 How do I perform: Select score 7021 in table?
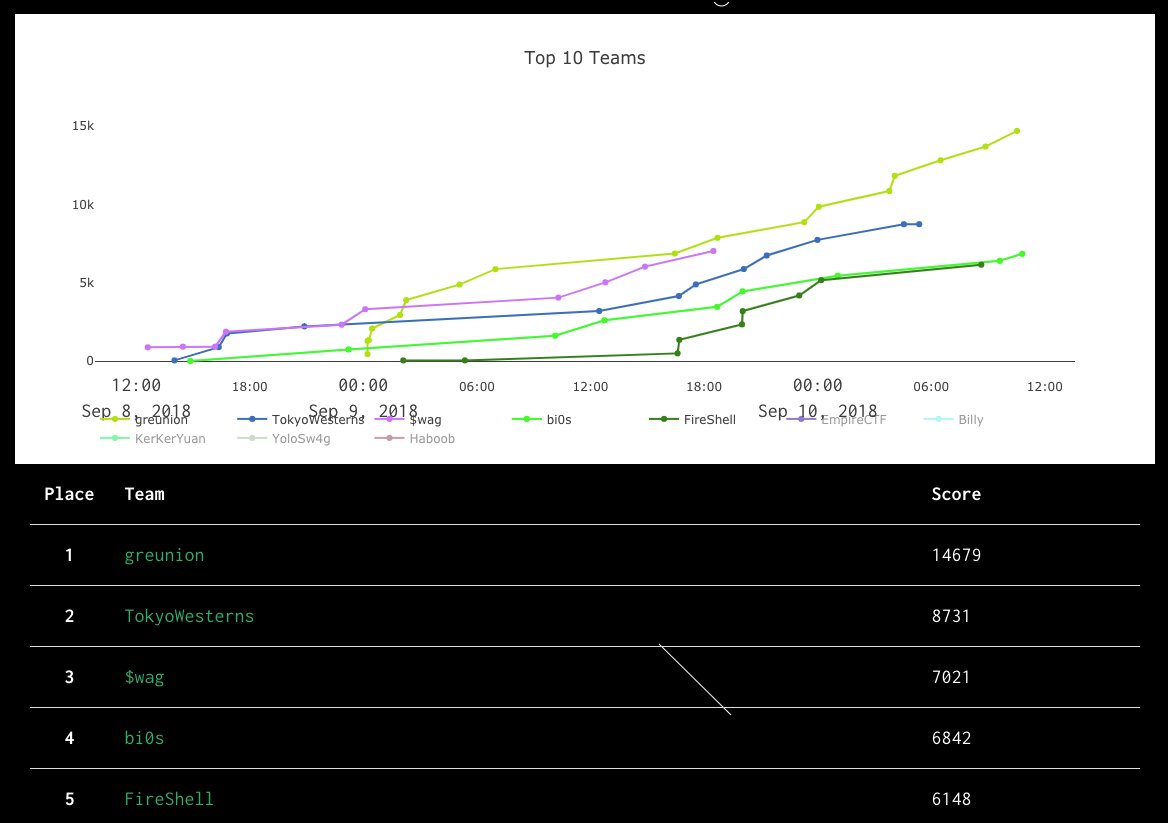coord(951,677)
